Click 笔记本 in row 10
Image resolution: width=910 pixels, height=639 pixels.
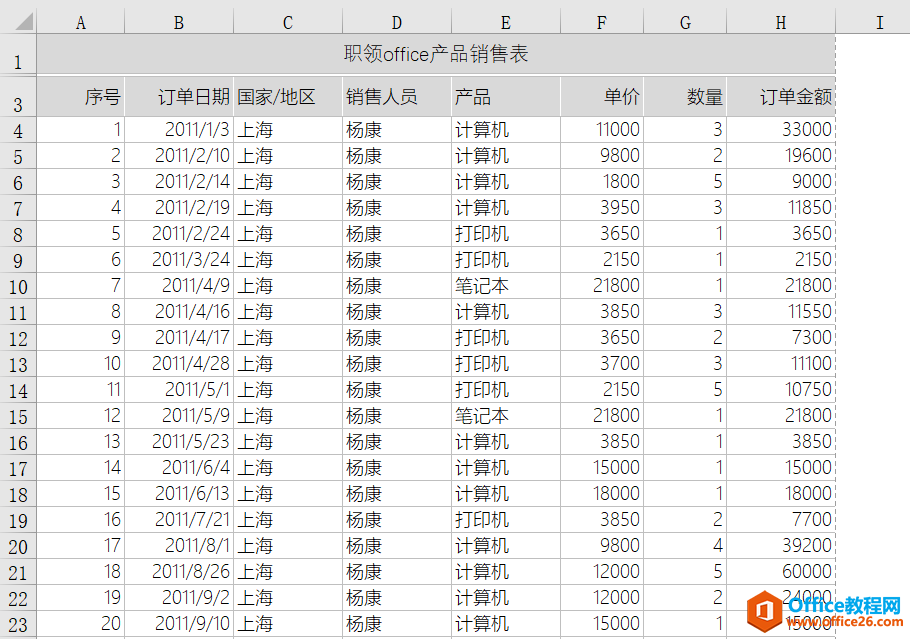point(506,286)
